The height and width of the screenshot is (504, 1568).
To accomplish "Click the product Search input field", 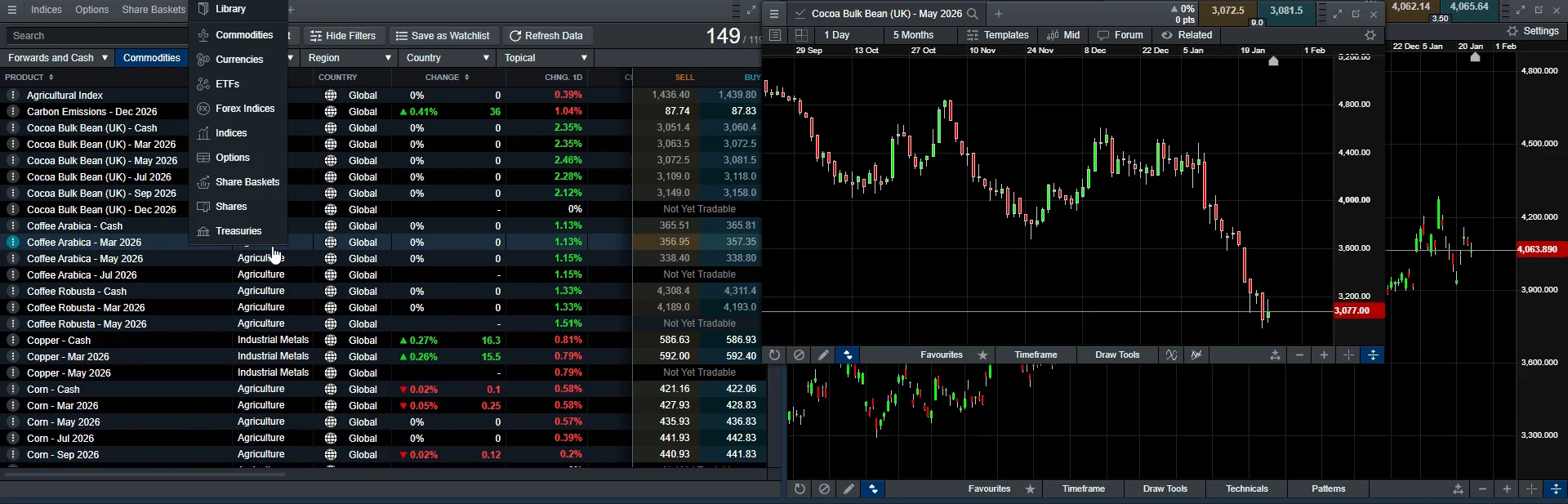I will click(96, 36).
